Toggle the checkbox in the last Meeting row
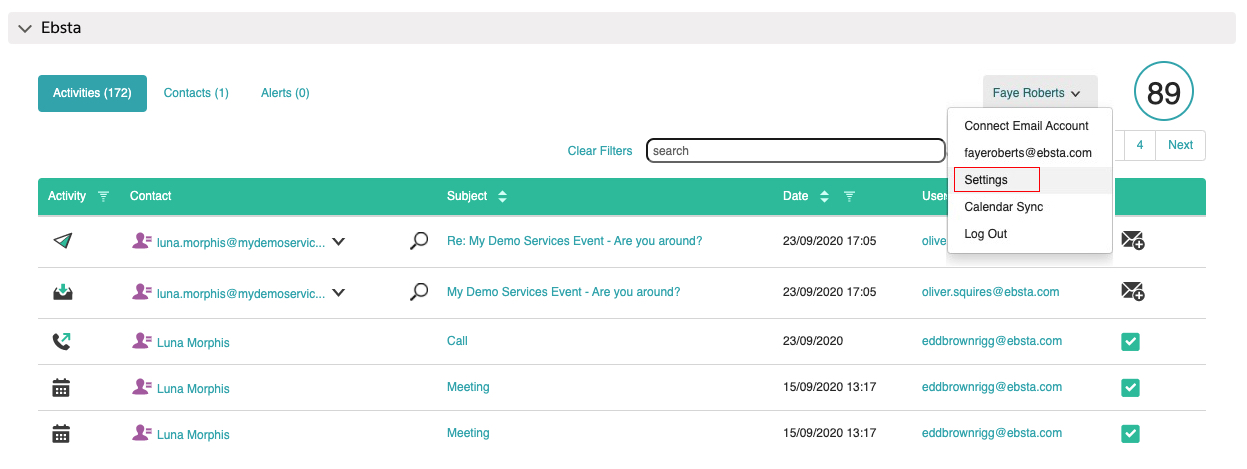Image resolution: width=1247 pixels, height=469 pixels. [x=1130, y=434]
